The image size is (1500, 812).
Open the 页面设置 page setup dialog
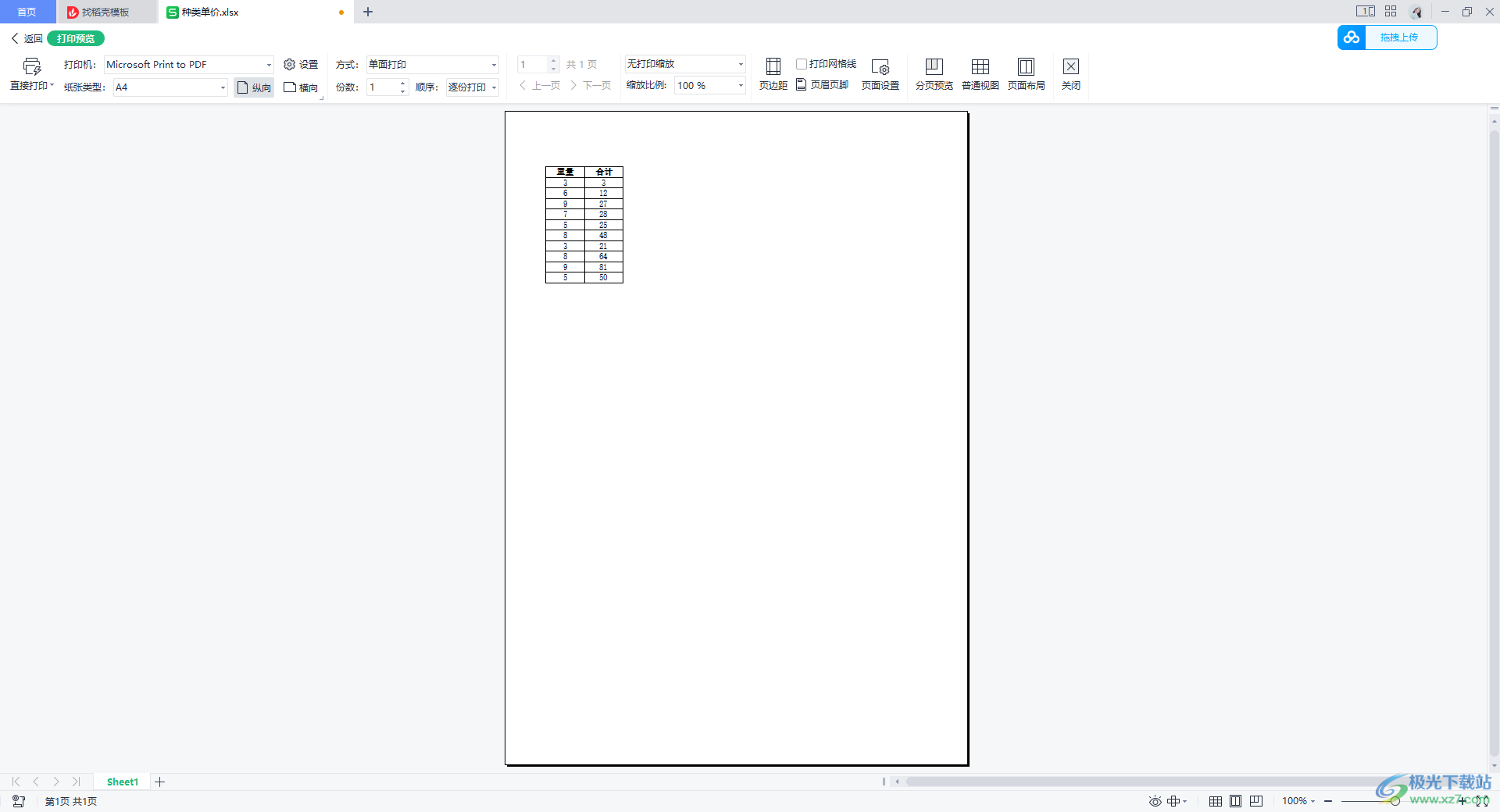pos(880,75)
